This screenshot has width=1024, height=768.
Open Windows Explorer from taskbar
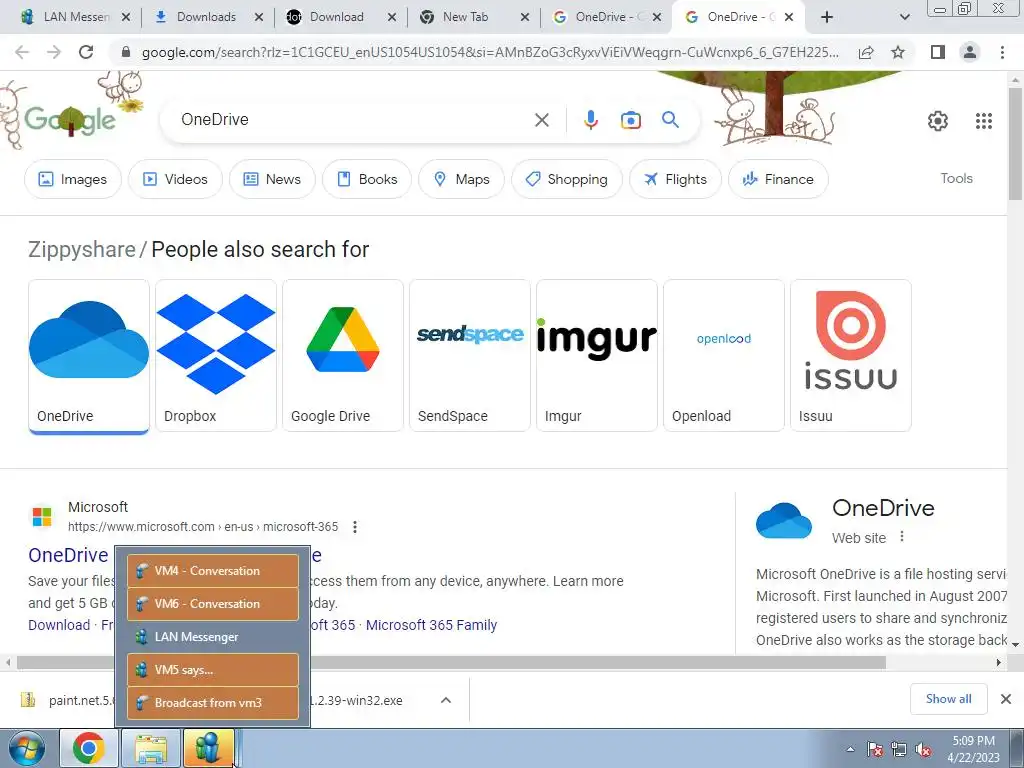pos(151,748)
